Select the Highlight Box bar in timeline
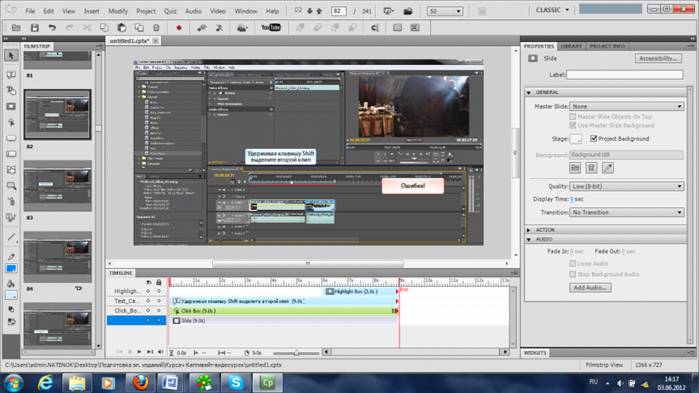Screen dimensions: 699x393 361,291
